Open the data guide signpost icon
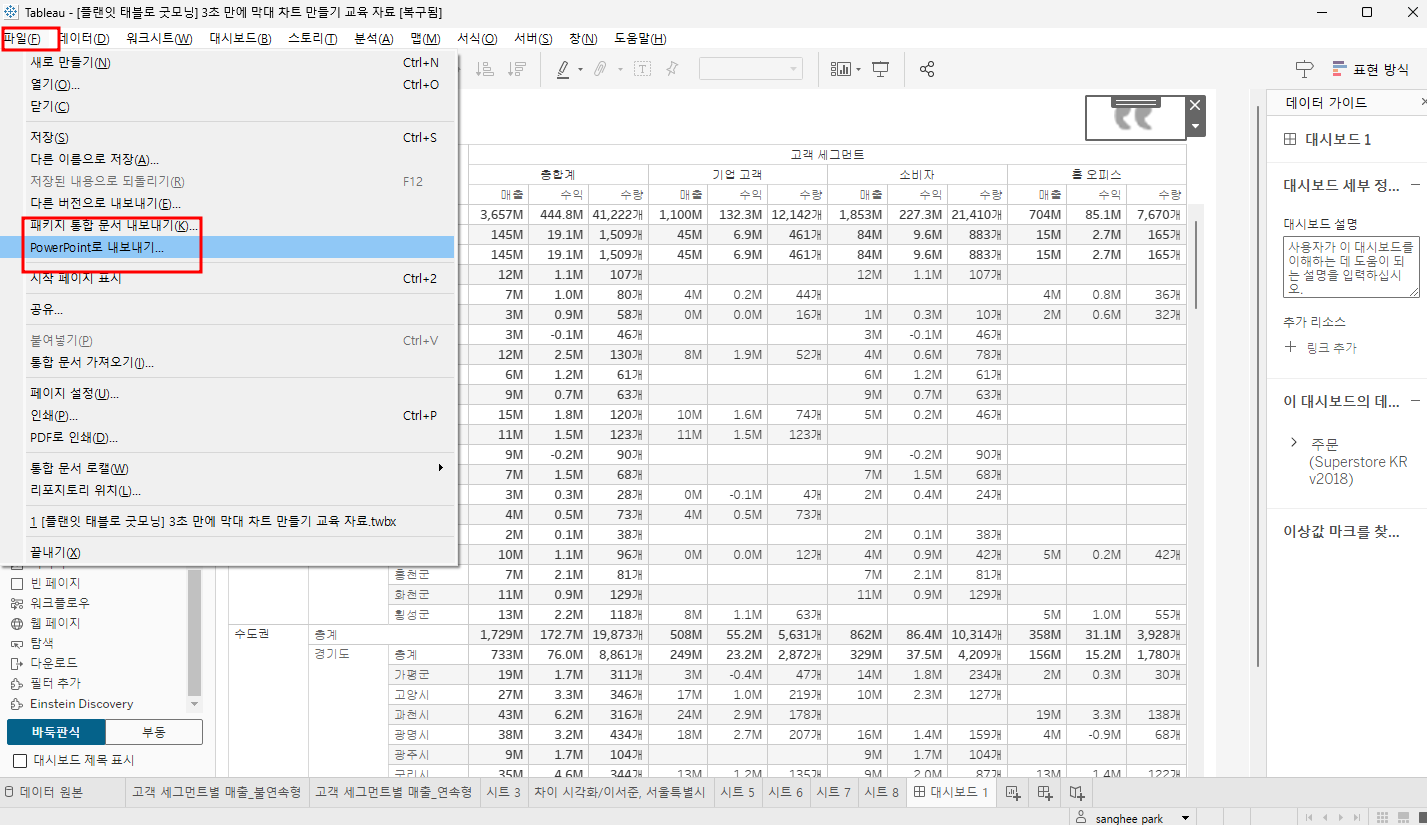The image size is (1427, 825). (x=1304, y=69)
